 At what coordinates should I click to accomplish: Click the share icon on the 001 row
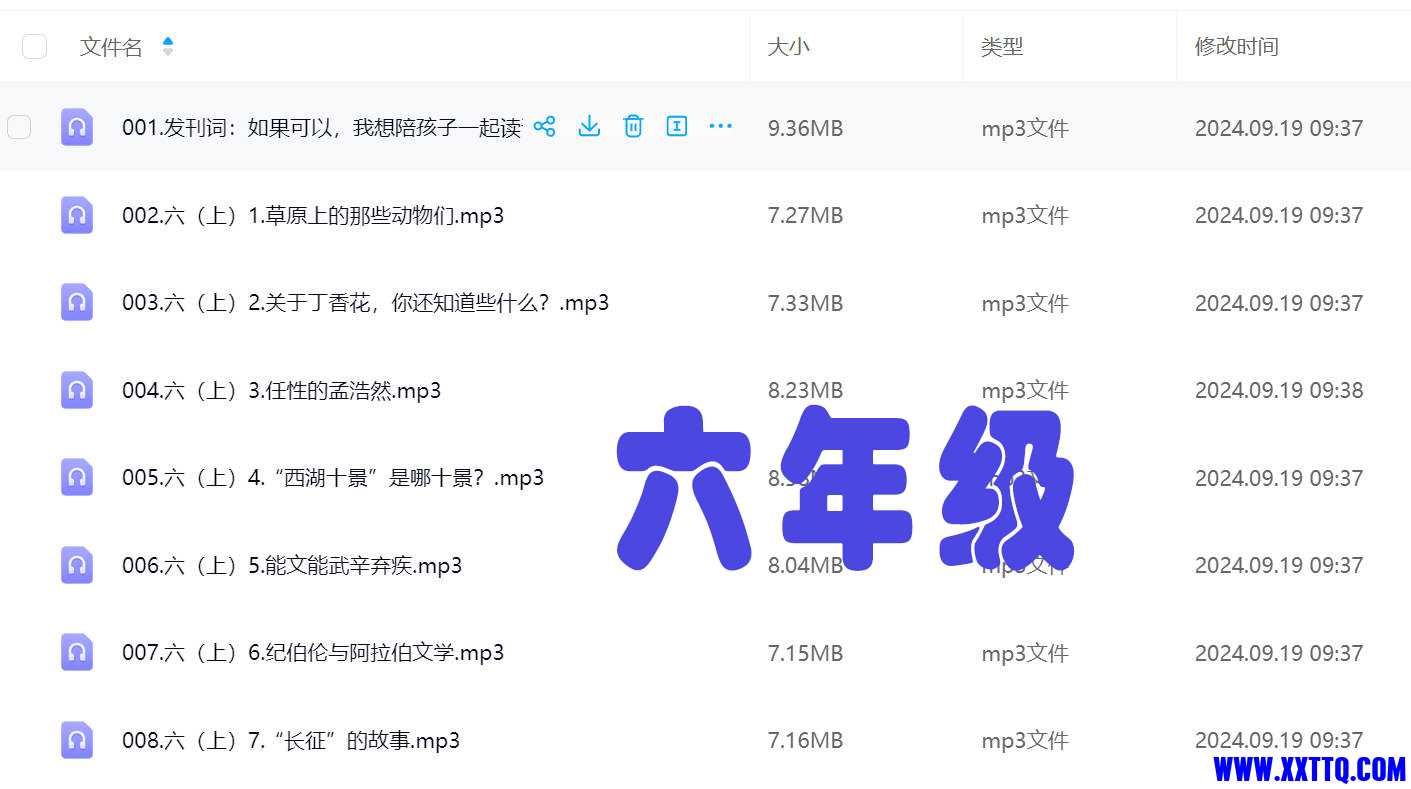pos(544,126)
